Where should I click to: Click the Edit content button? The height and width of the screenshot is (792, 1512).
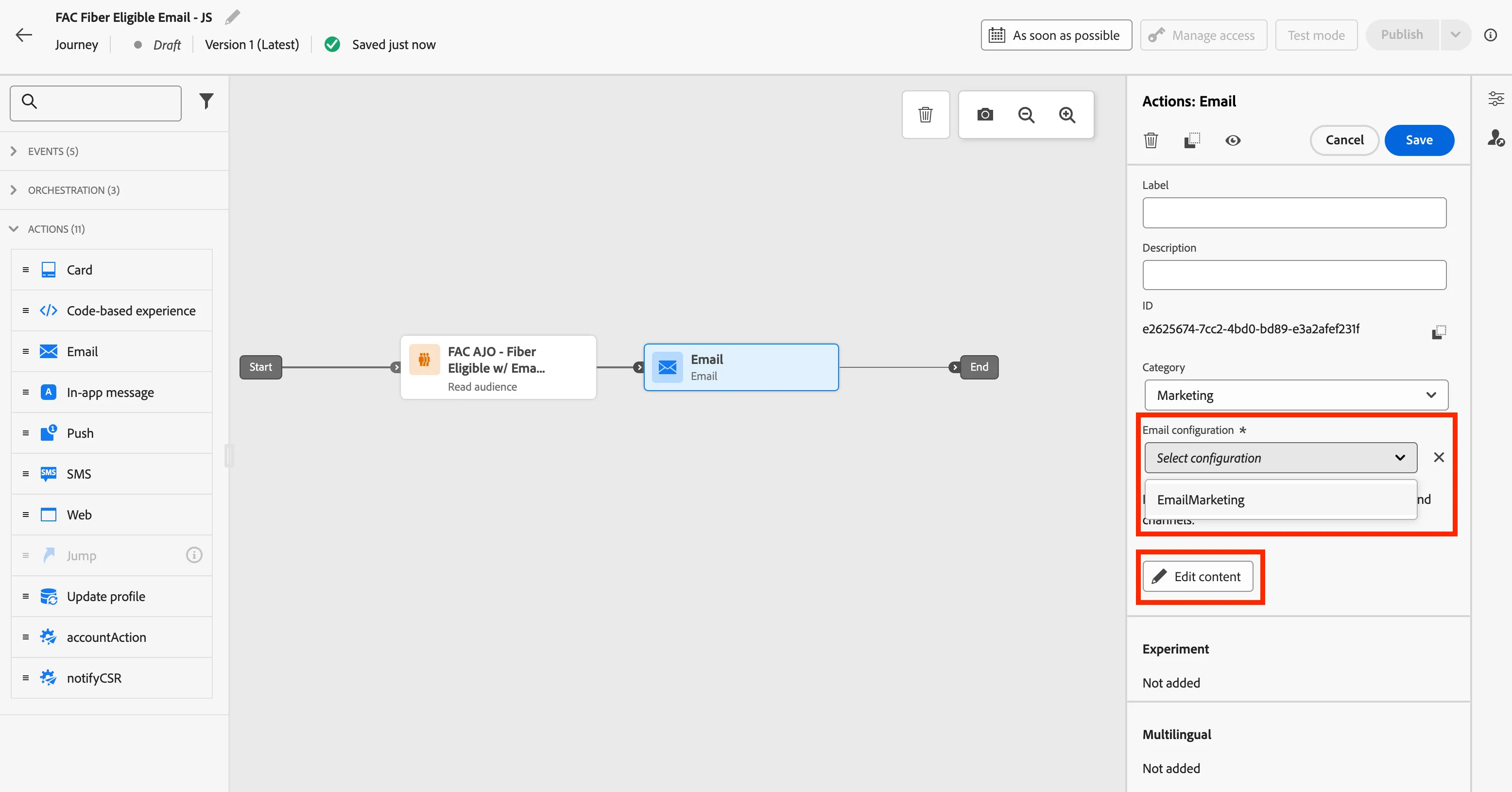(1197, 577)
